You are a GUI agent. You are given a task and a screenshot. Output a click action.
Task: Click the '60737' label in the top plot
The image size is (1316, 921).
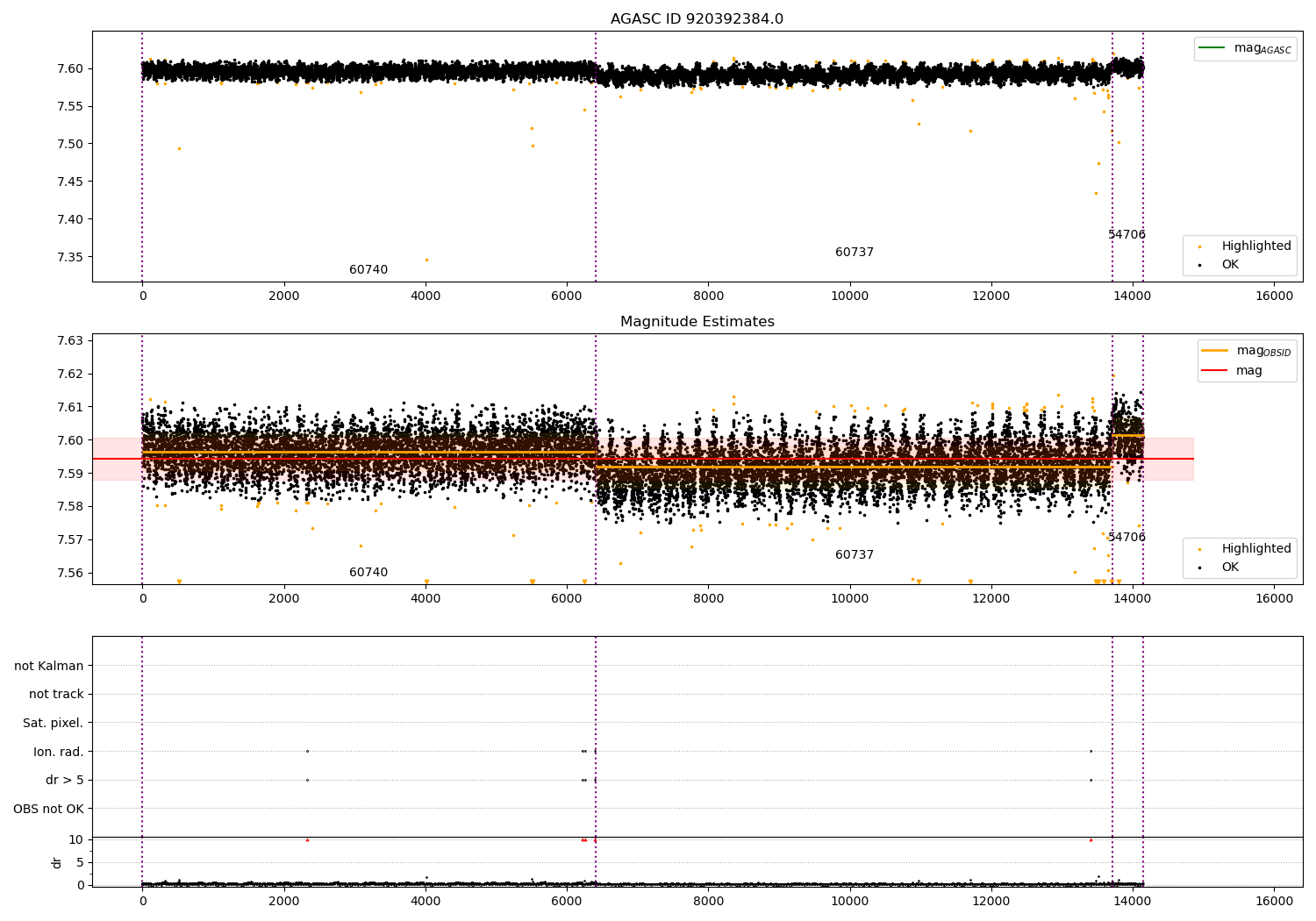(855, 253)
